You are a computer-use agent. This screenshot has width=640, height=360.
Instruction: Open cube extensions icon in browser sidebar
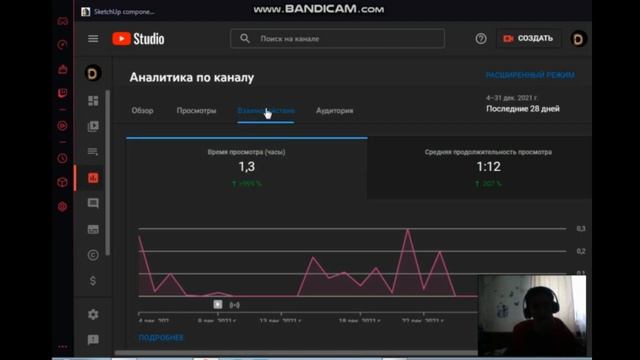[x=62, y=182]
